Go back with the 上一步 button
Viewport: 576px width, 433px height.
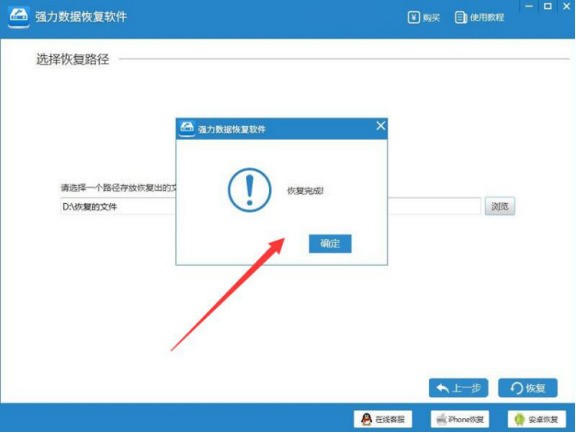(x=458, y=388)
